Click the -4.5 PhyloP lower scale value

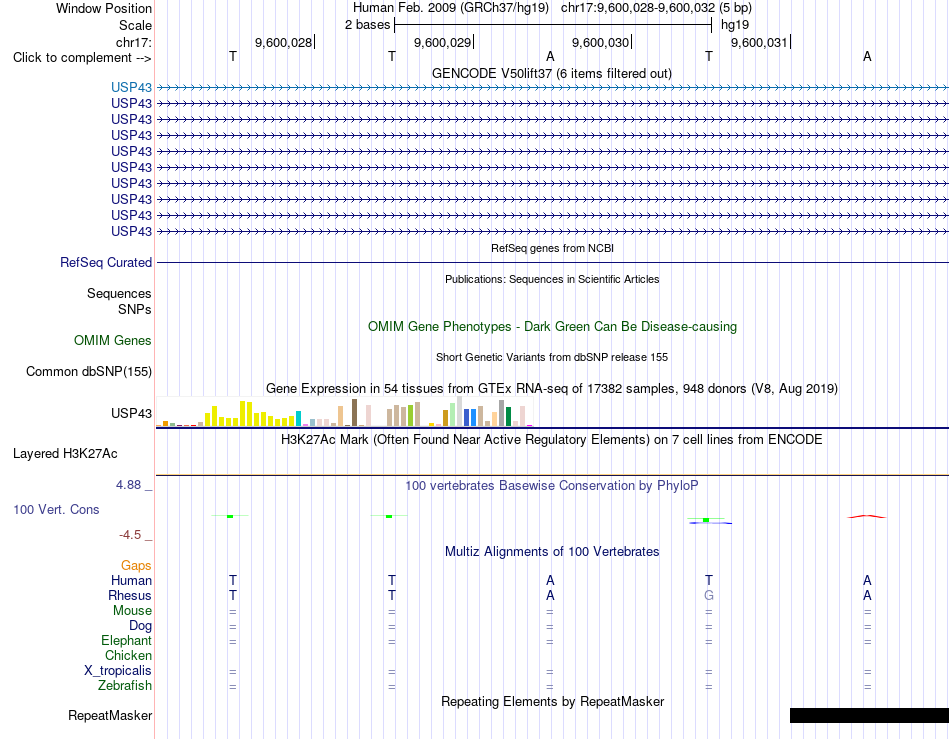(130, 534)
